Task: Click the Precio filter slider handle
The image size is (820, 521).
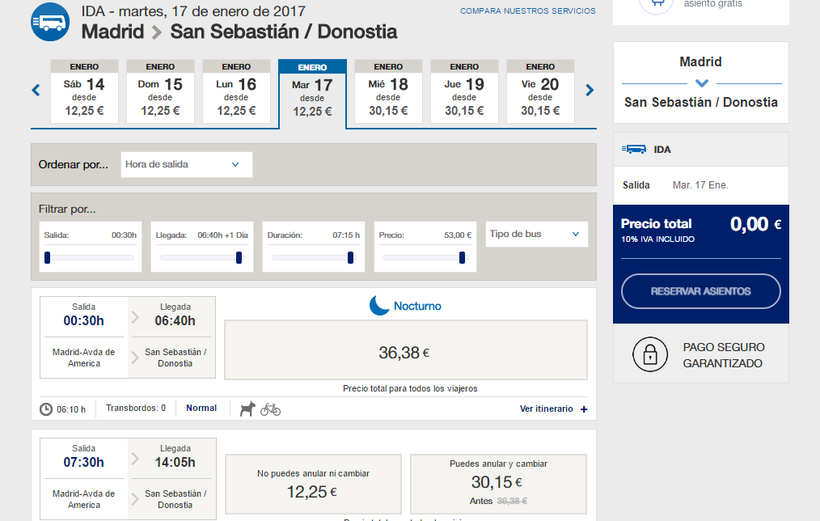Action: pos(462,257)
